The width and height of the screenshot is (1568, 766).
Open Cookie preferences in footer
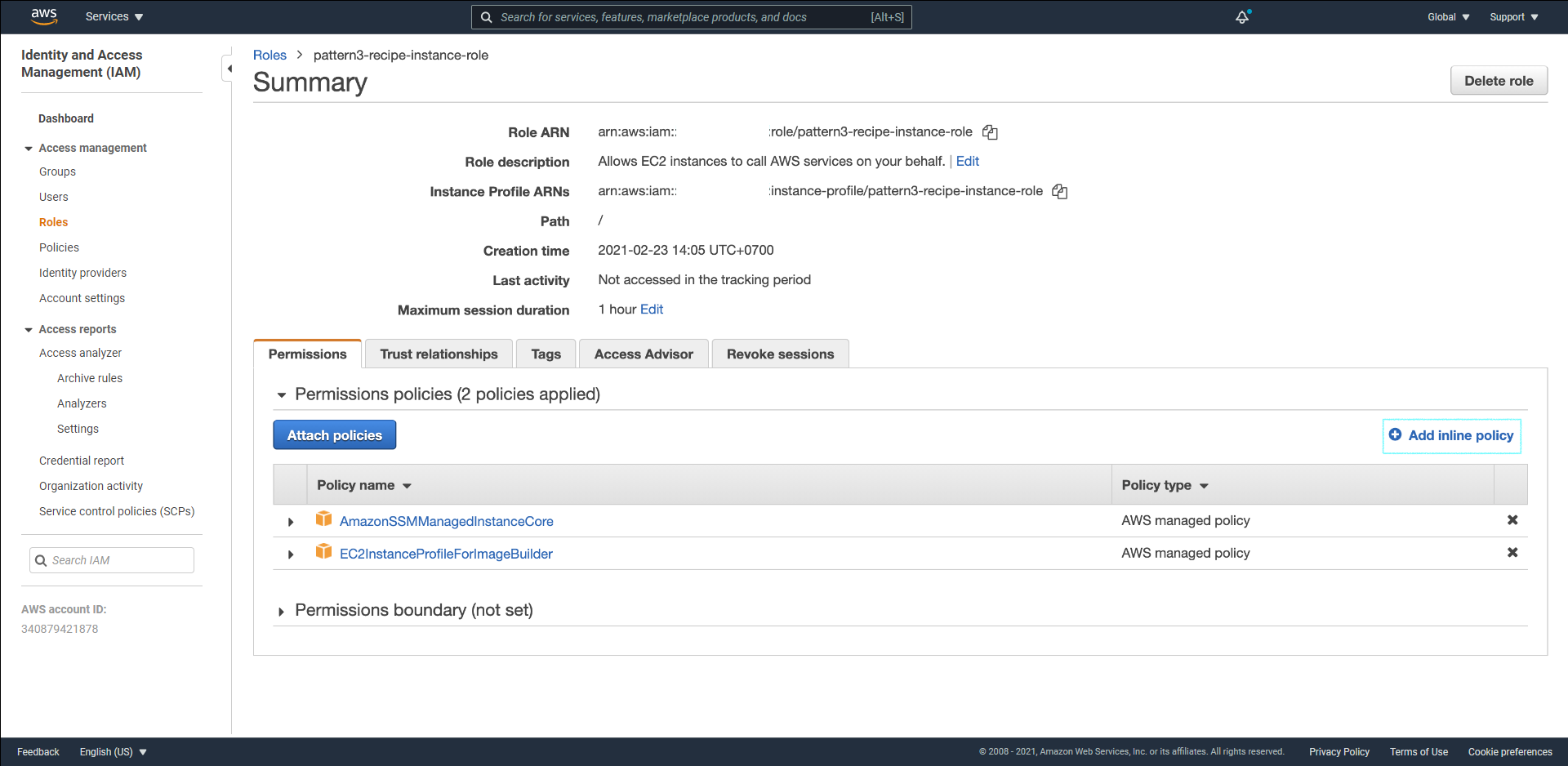point(1510,752)
